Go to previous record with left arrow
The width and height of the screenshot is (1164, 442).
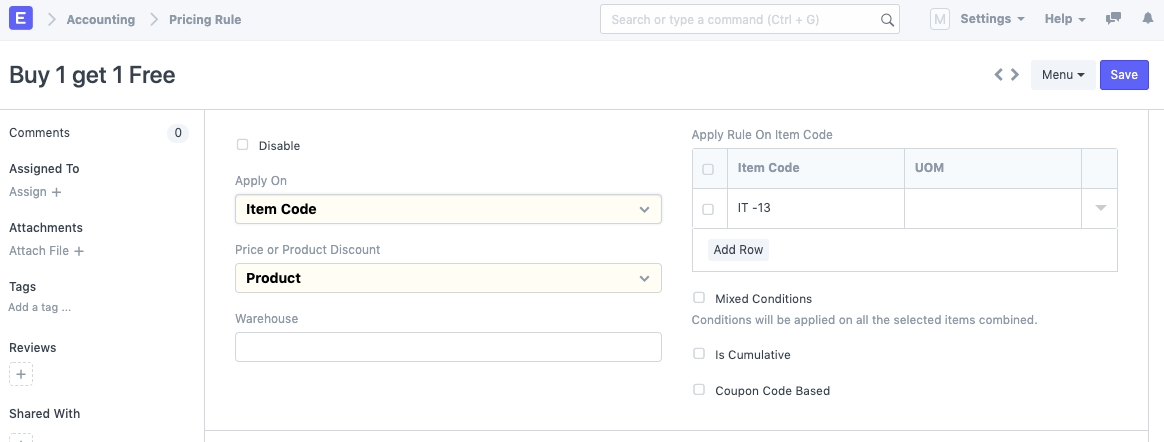[x=998, y=75]
